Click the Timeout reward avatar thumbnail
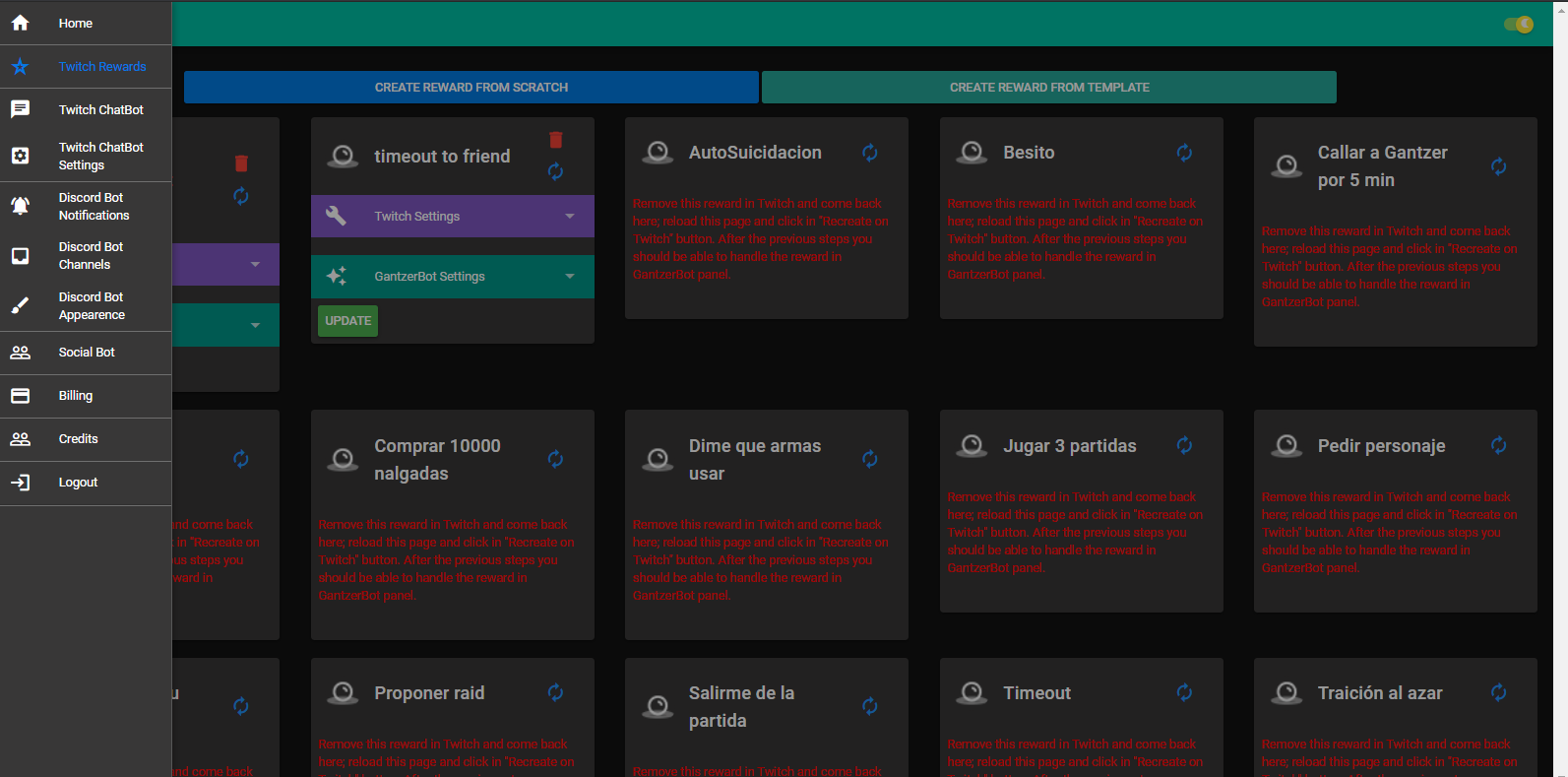Screen dimensions: 1568x777 coord(972,693)
